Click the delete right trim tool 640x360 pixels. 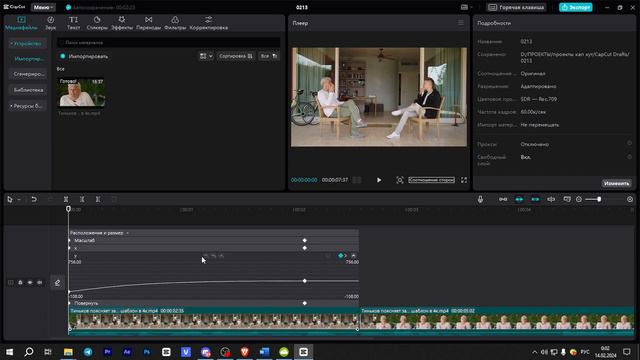[x=98, y=199]
